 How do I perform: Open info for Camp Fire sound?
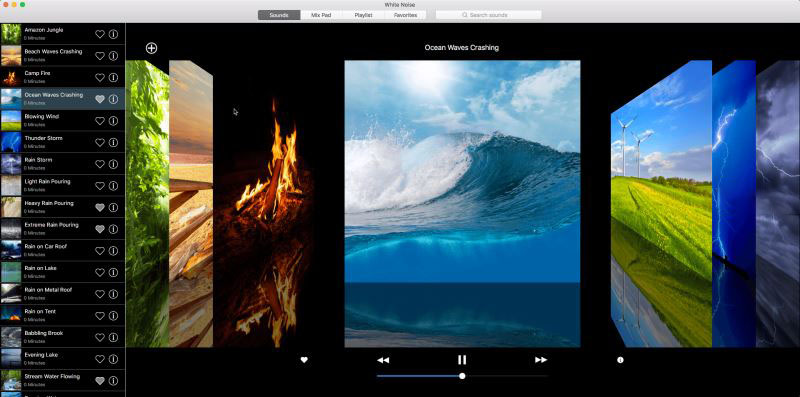(x=113, y=78)
